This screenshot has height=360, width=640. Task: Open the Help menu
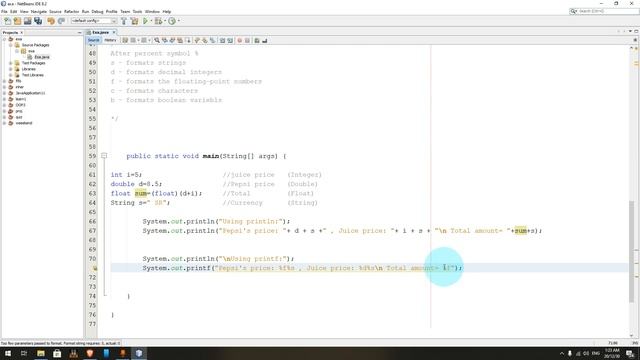[167, 11]
